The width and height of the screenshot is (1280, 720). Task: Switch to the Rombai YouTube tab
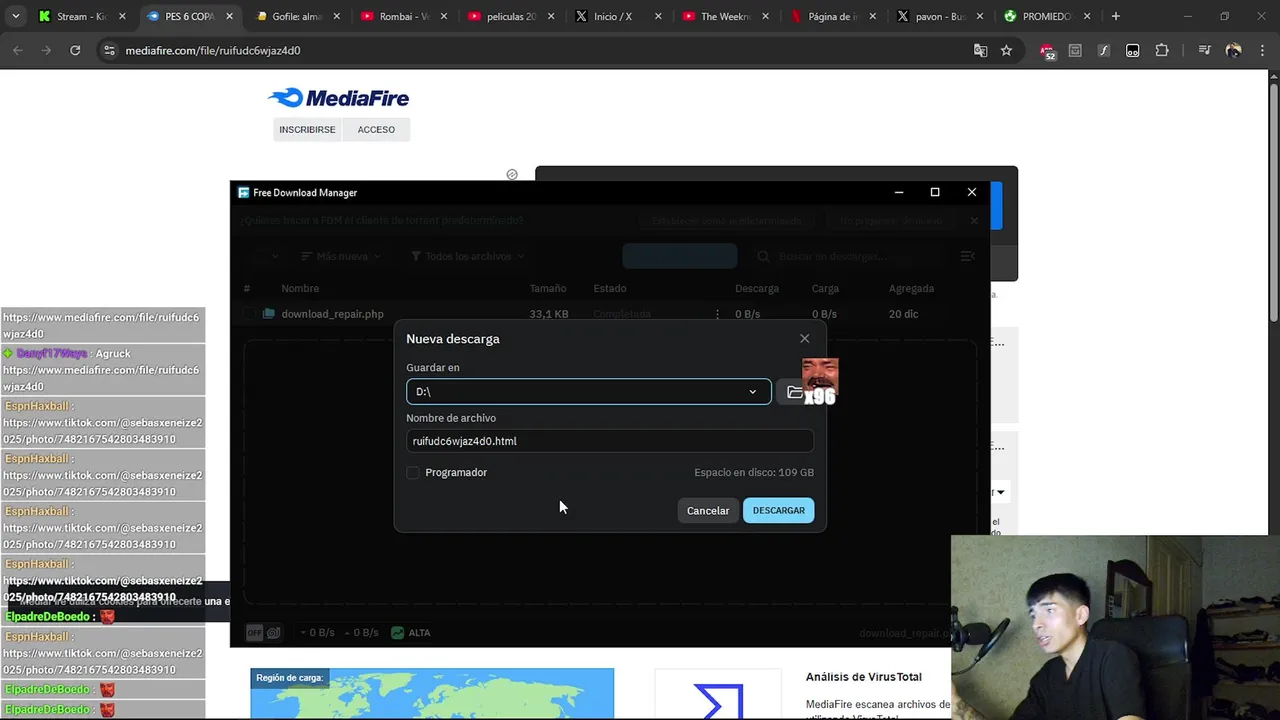pyautogui.click(x=404, y=16)
